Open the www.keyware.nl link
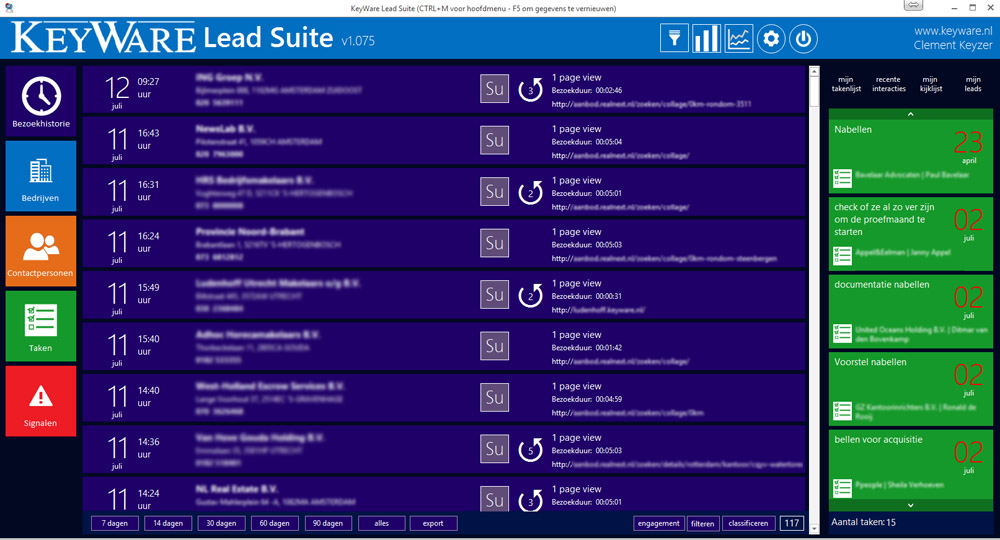1000x540 pixels. [x=953, y=31]
